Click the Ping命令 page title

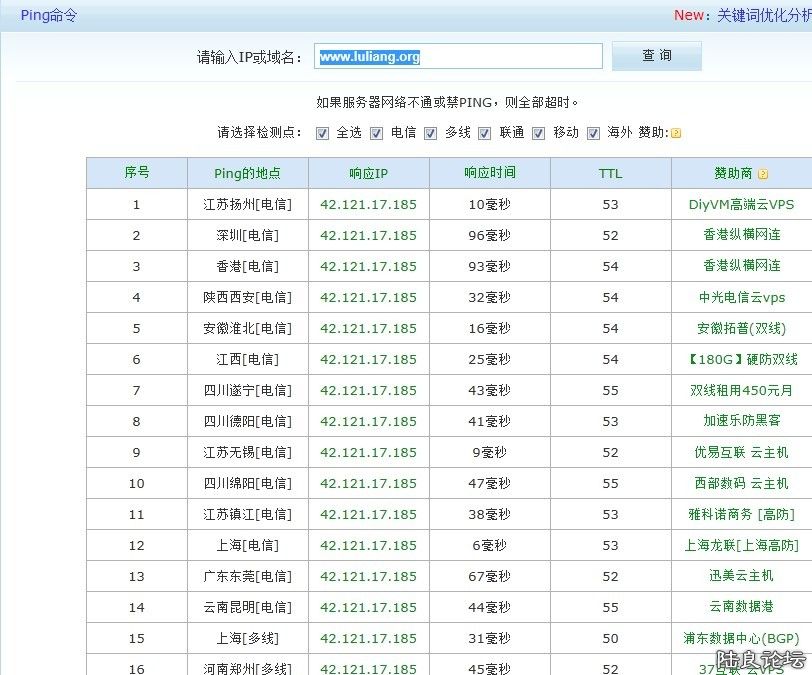(x=48, y=15)
